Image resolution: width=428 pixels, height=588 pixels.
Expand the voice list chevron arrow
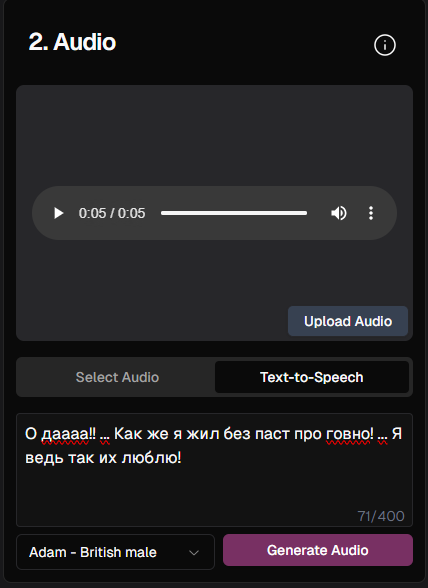194,552
